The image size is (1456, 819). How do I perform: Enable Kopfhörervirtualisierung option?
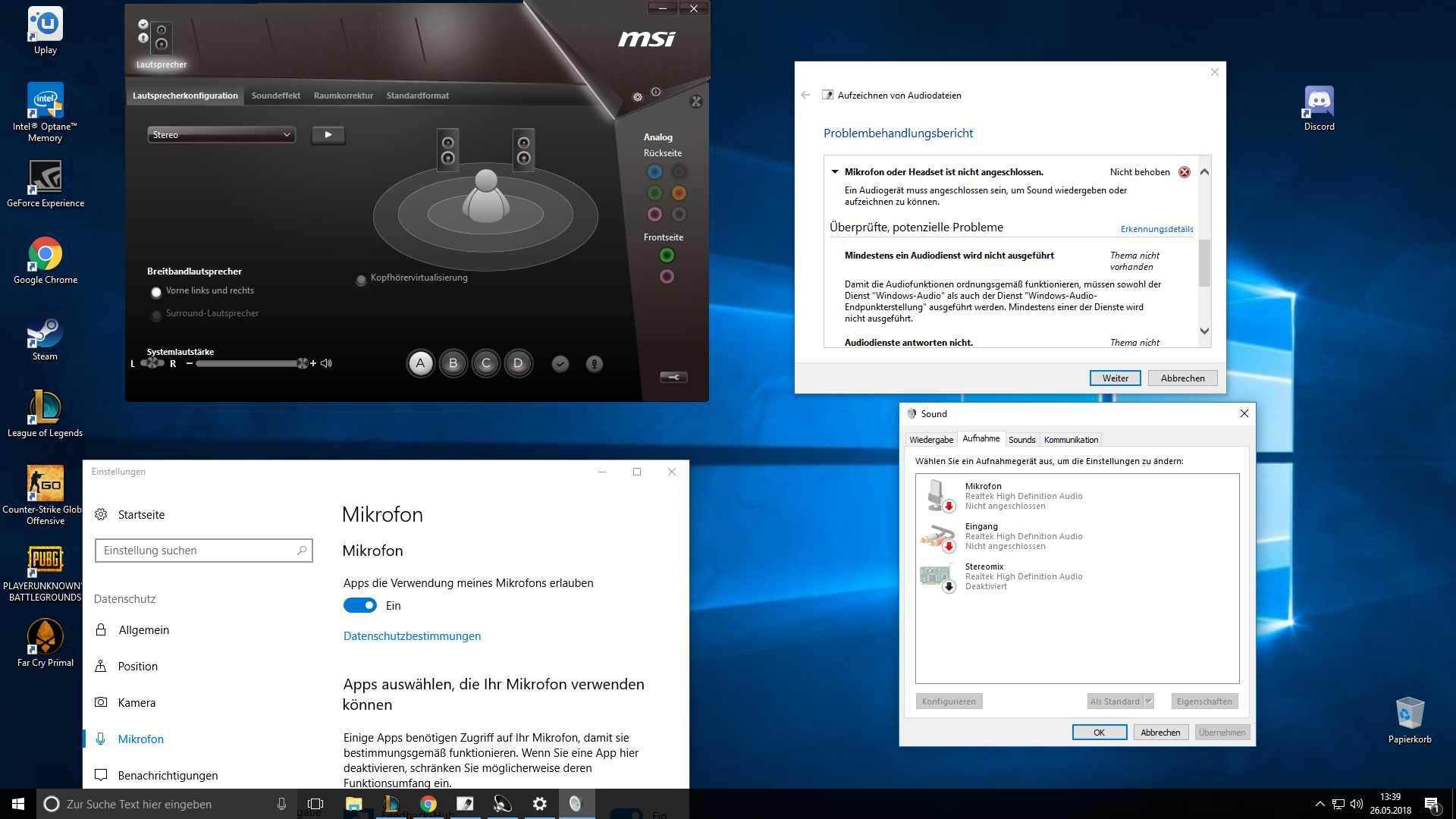pyautogui.click(x=361, y=279)
